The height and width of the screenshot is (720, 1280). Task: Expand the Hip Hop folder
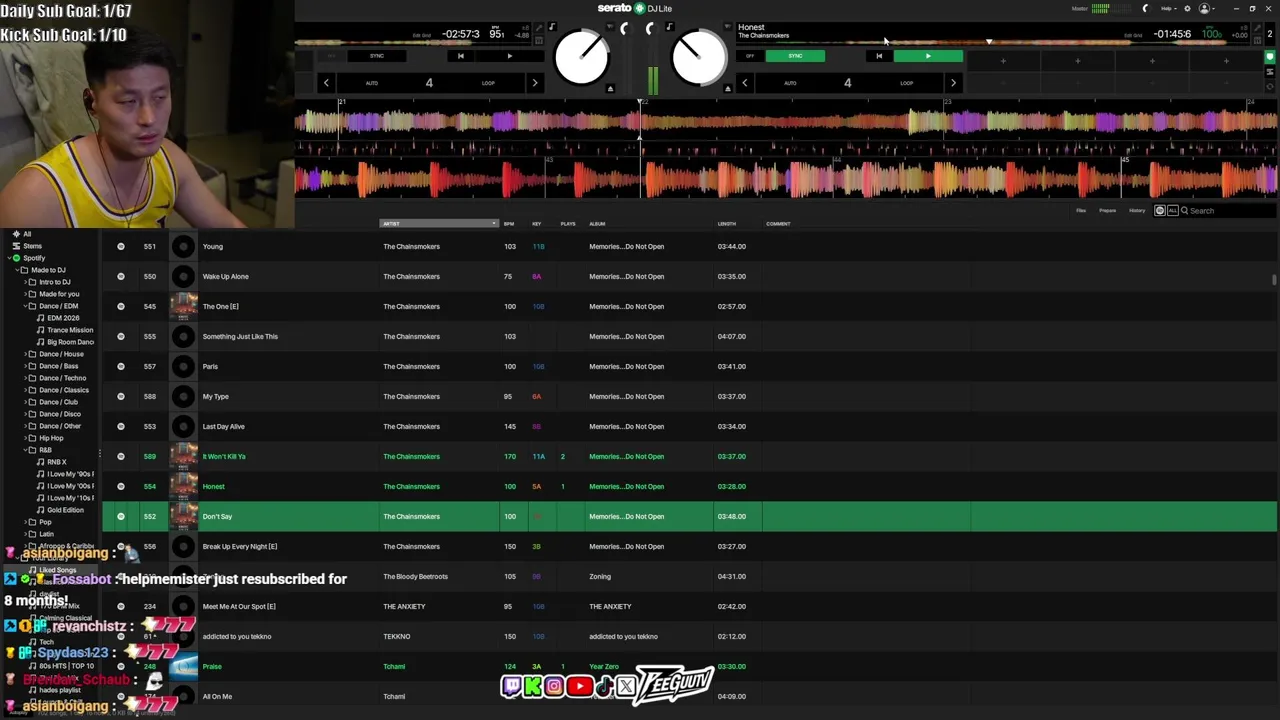click(24, 438)
